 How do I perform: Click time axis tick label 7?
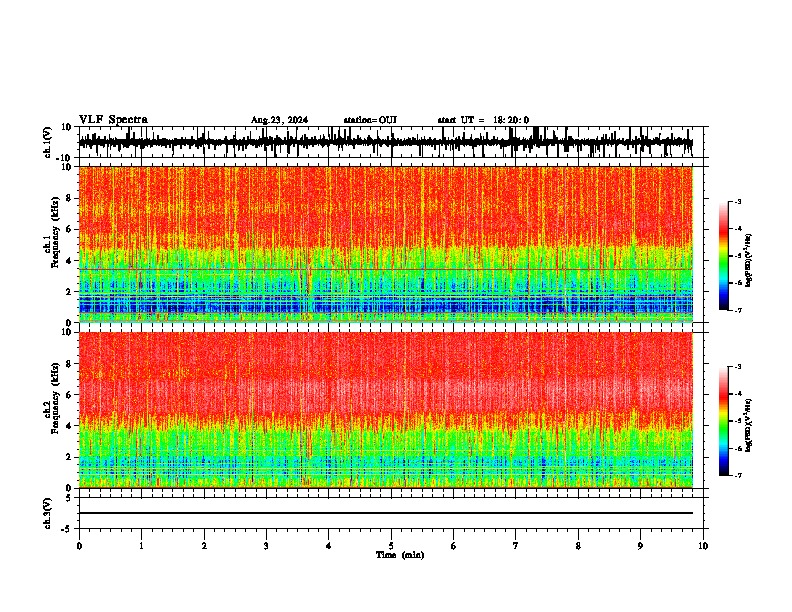coord(516,546)
